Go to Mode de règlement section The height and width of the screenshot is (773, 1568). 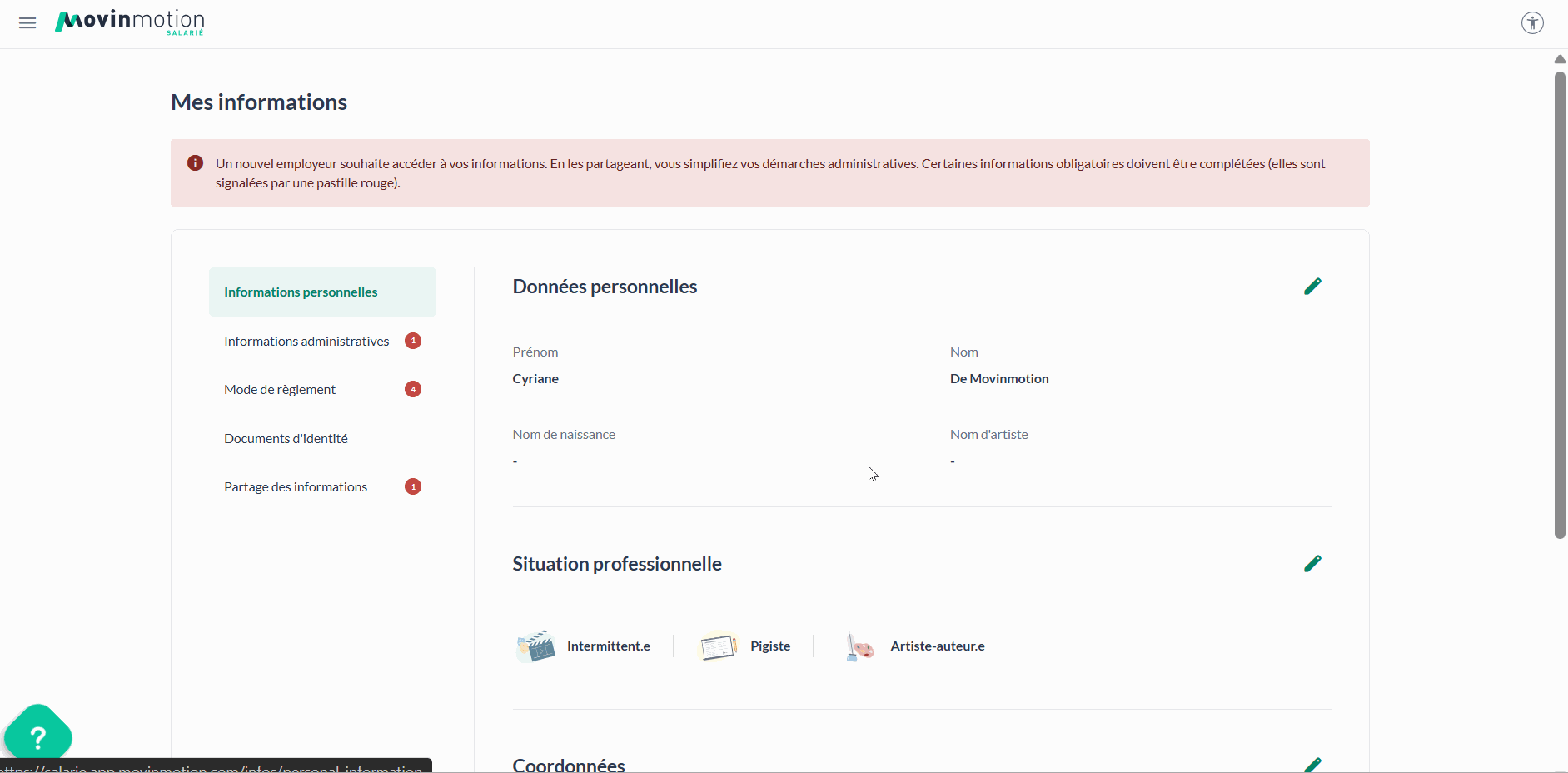(280, 390)
